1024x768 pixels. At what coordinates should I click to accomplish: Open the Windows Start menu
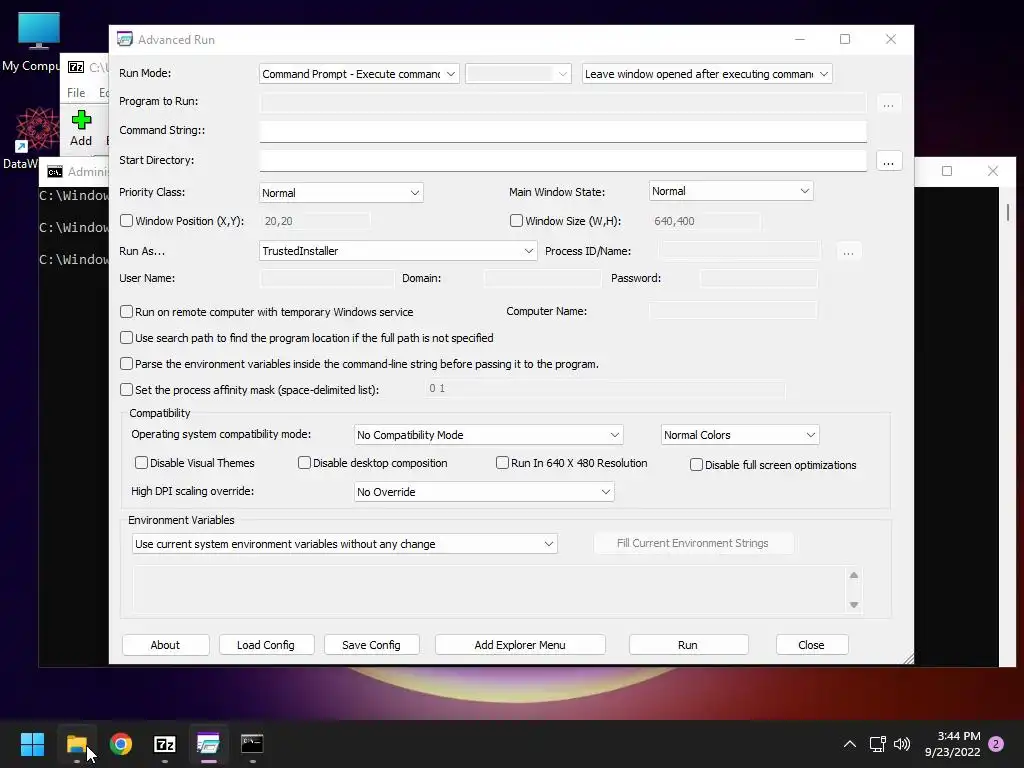[32, 743]
